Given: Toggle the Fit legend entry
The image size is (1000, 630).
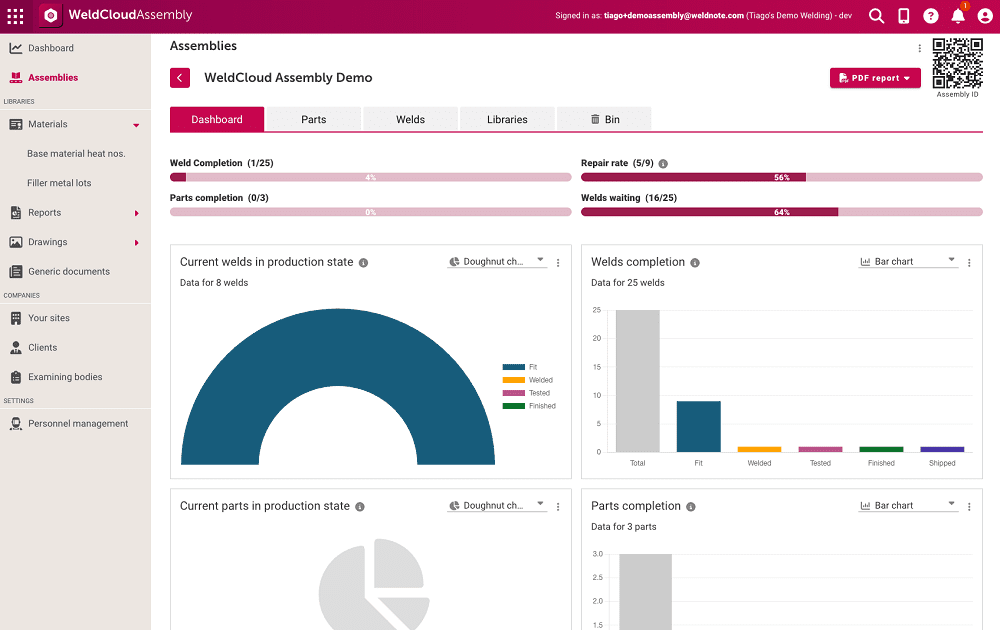Looking at the screenshot, I should (520, 367).
